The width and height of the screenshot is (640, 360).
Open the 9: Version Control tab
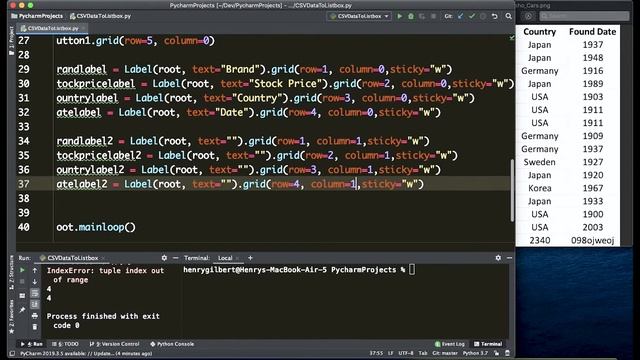114,344
